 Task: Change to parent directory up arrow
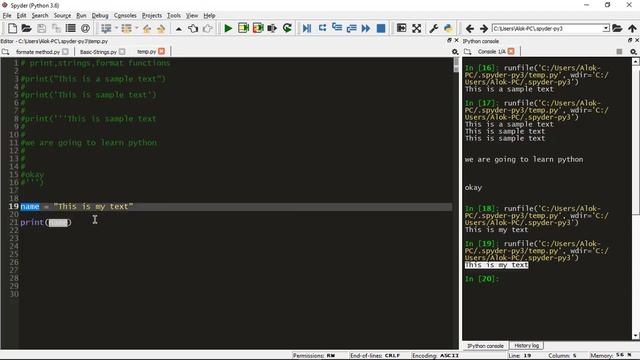pyautogui.click(x=632, y=28)
